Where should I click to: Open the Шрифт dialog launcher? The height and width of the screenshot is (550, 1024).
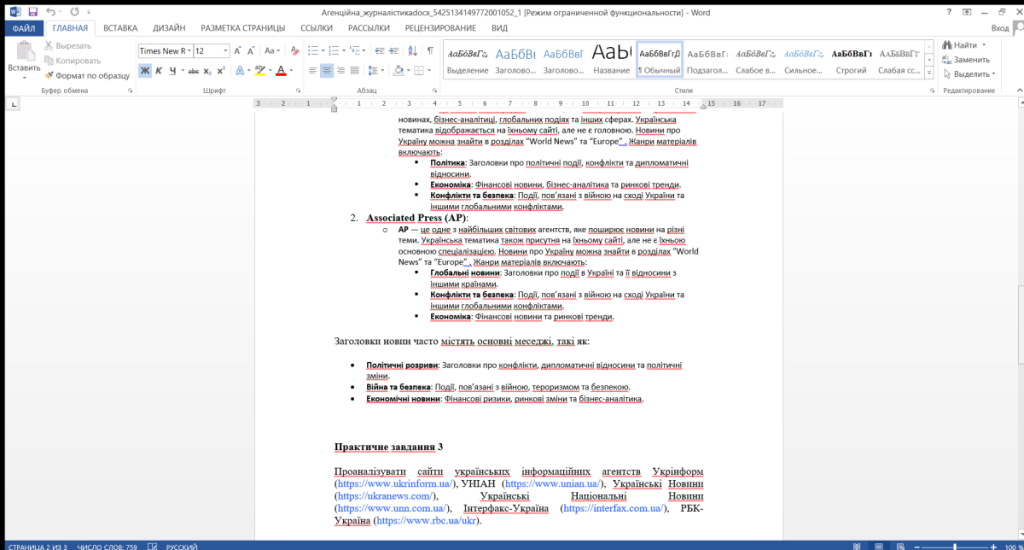[298, 91]
